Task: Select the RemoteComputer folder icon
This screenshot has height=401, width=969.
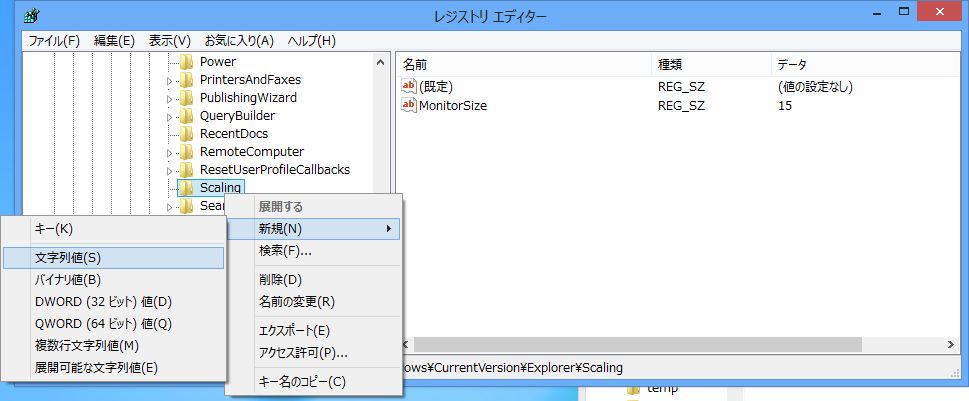Action: [x=186, y=151]
